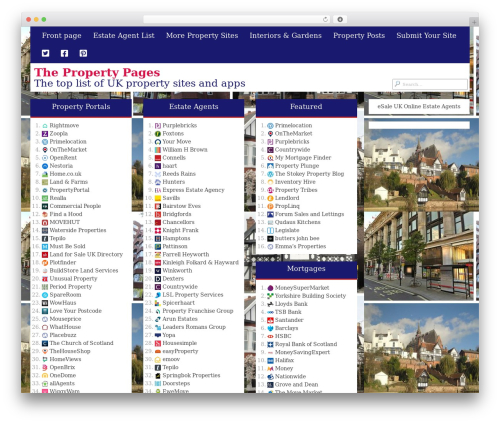Open the Facebook social icon

[64, 53]
